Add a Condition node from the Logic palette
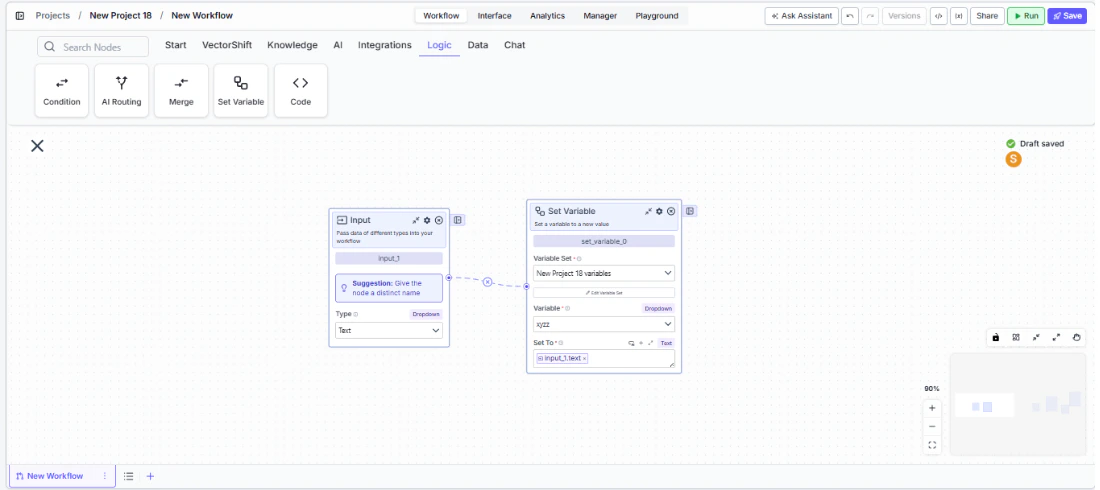Viewport: 1100px width, 490px height. click(62, 91)
